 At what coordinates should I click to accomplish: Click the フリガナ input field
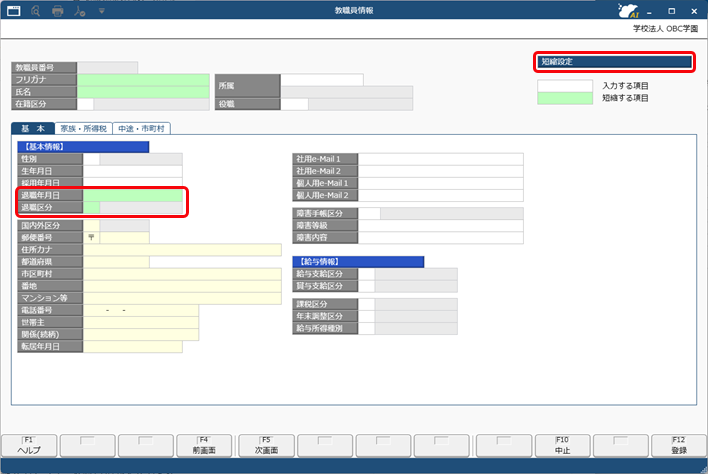tap(143, 79)
